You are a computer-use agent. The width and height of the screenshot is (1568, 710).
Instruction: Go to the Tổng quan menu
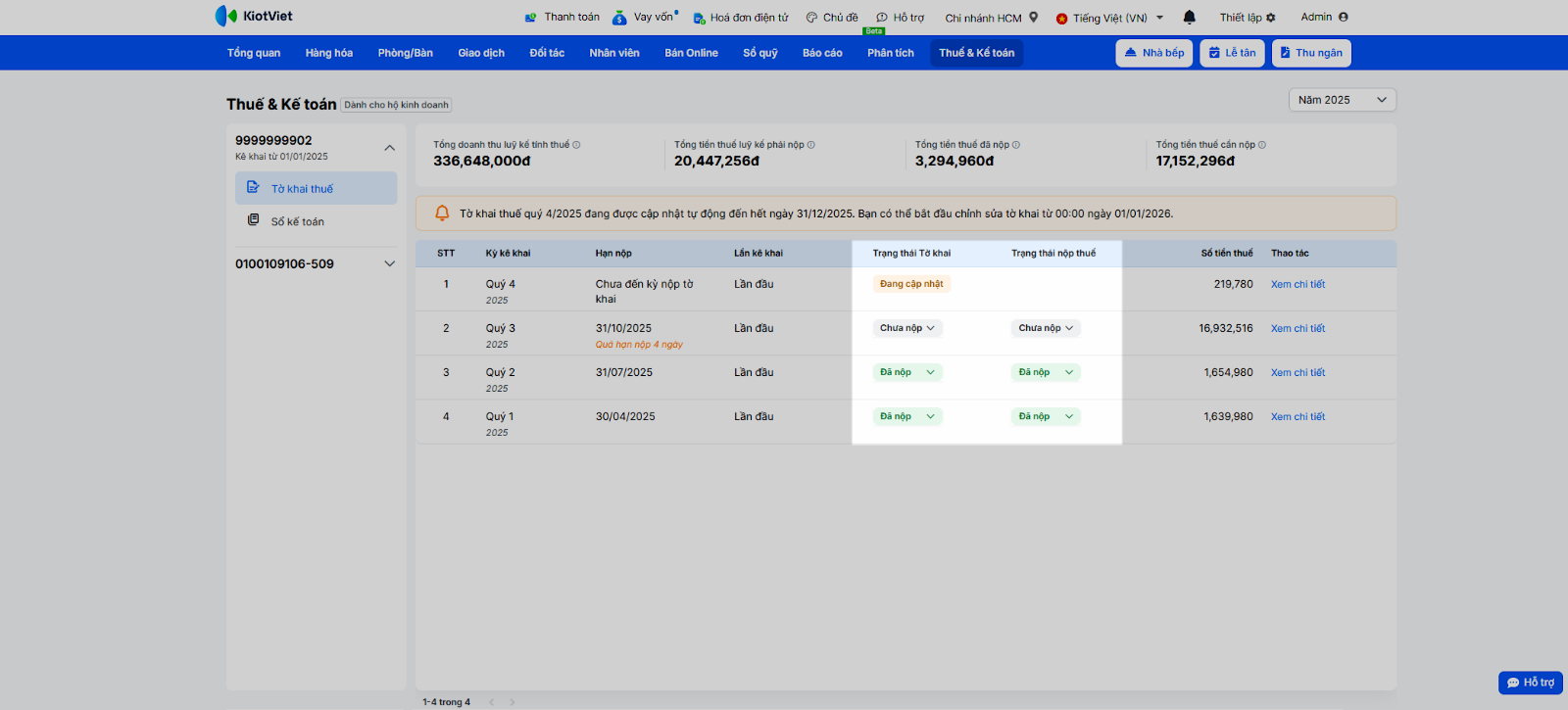pyautogui.click(x=254, y=53)
